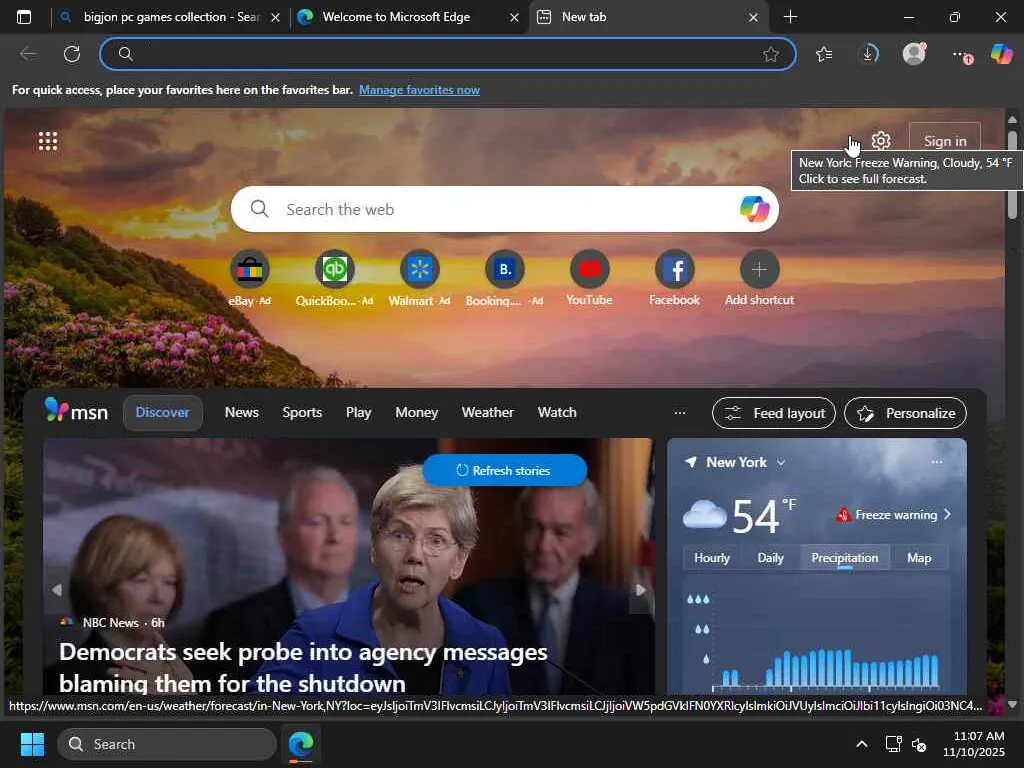Open the Downloads icon in toolbar

click(x=869, y=54)
